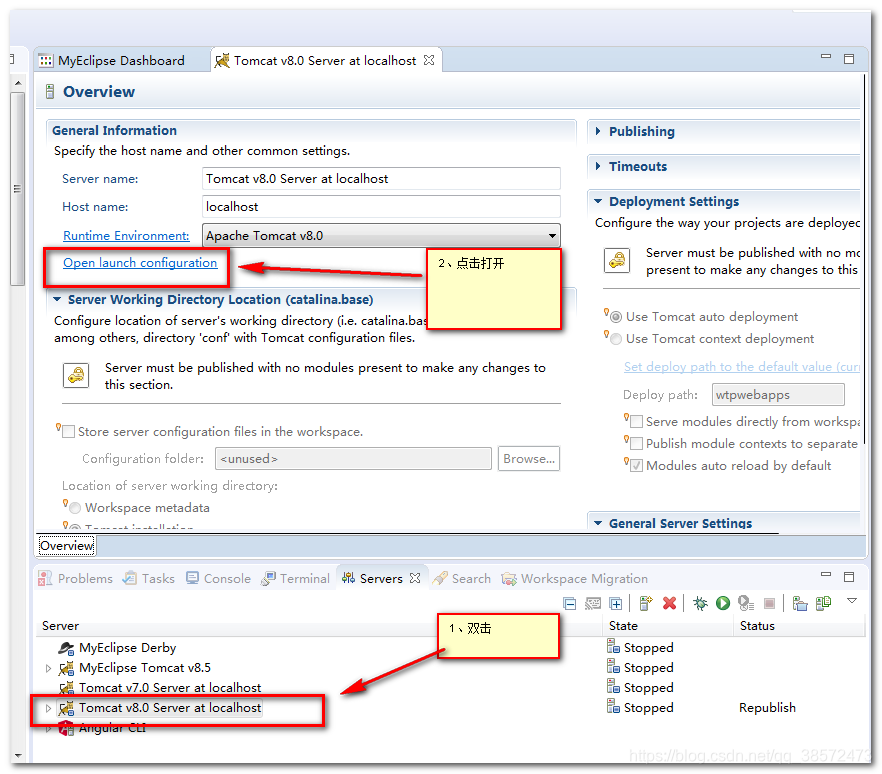The width and height of the screenshot is (882, 774).
Task: Click the Status column header
Action: click(799, 626)
